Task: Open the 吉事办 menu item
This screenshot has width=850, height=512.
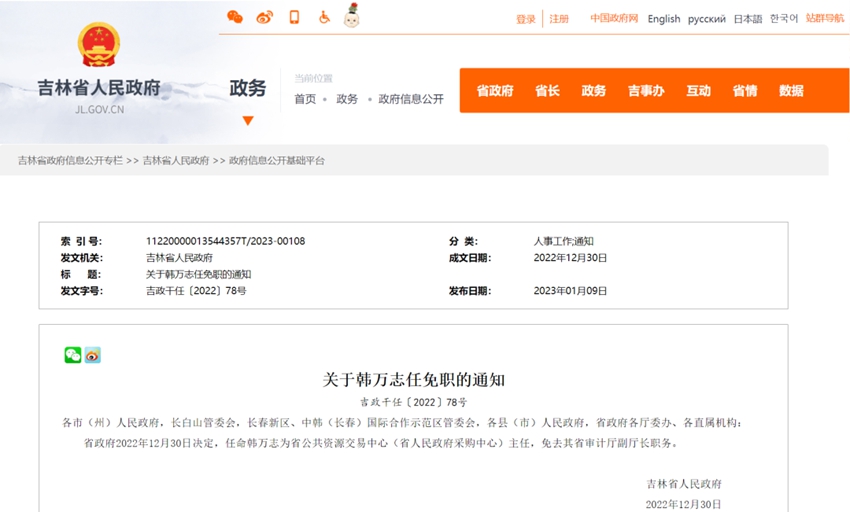Action: point(646,91)
